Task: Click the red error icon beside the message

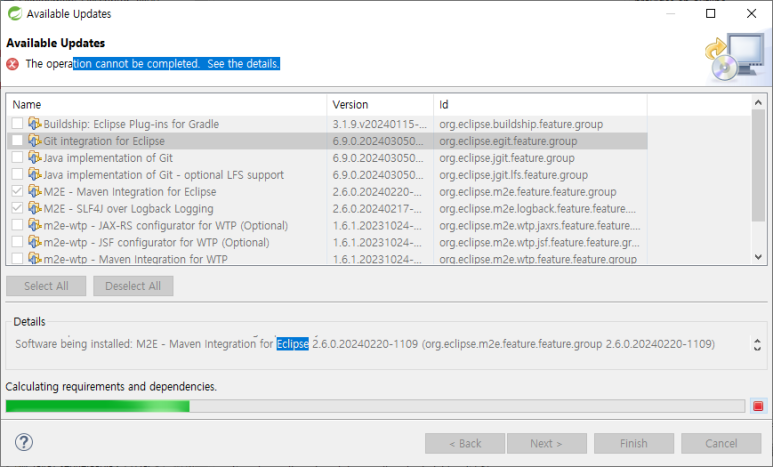Action: 13,64
